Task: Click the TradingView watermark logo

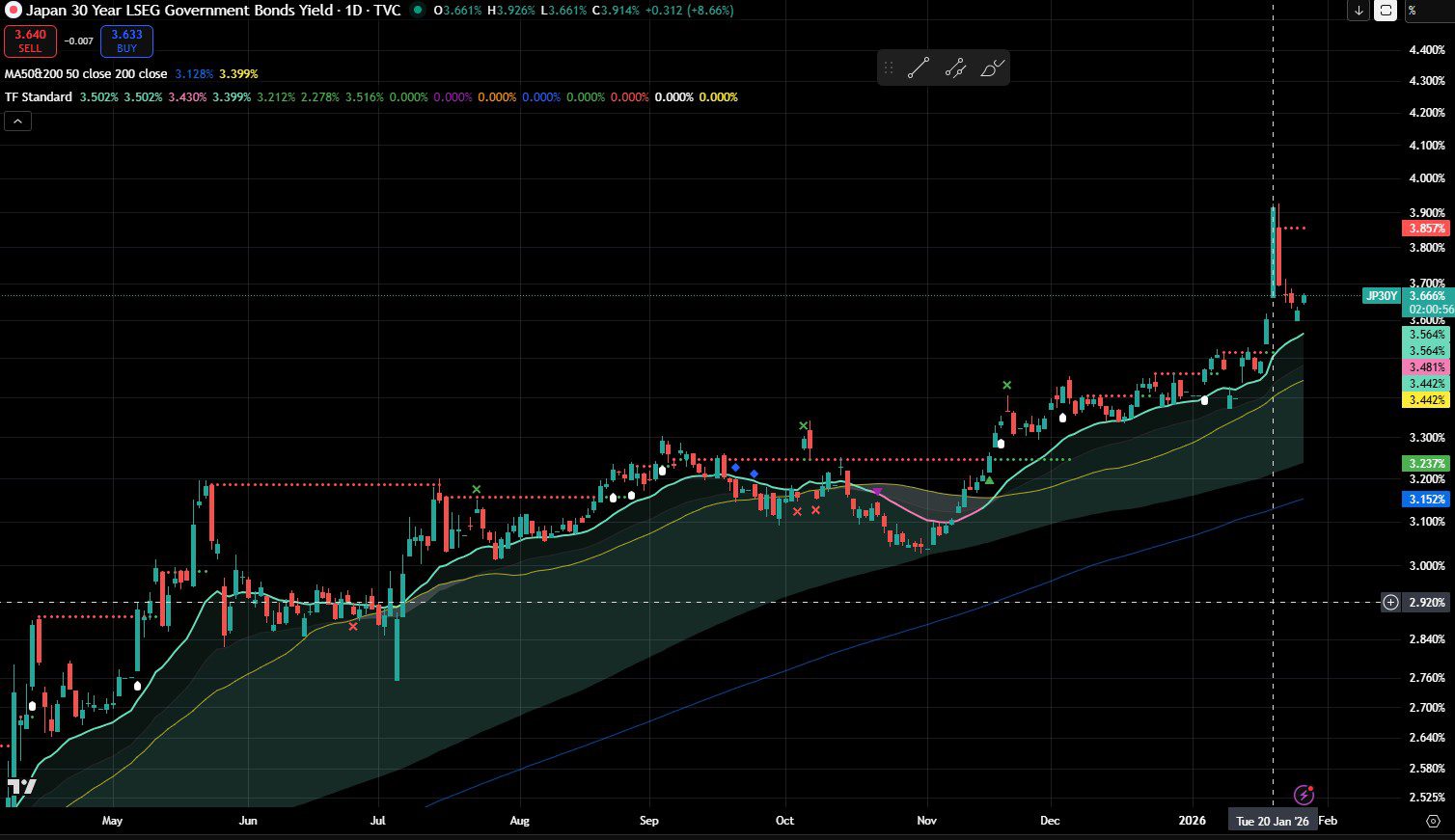Action: [21, 786]
